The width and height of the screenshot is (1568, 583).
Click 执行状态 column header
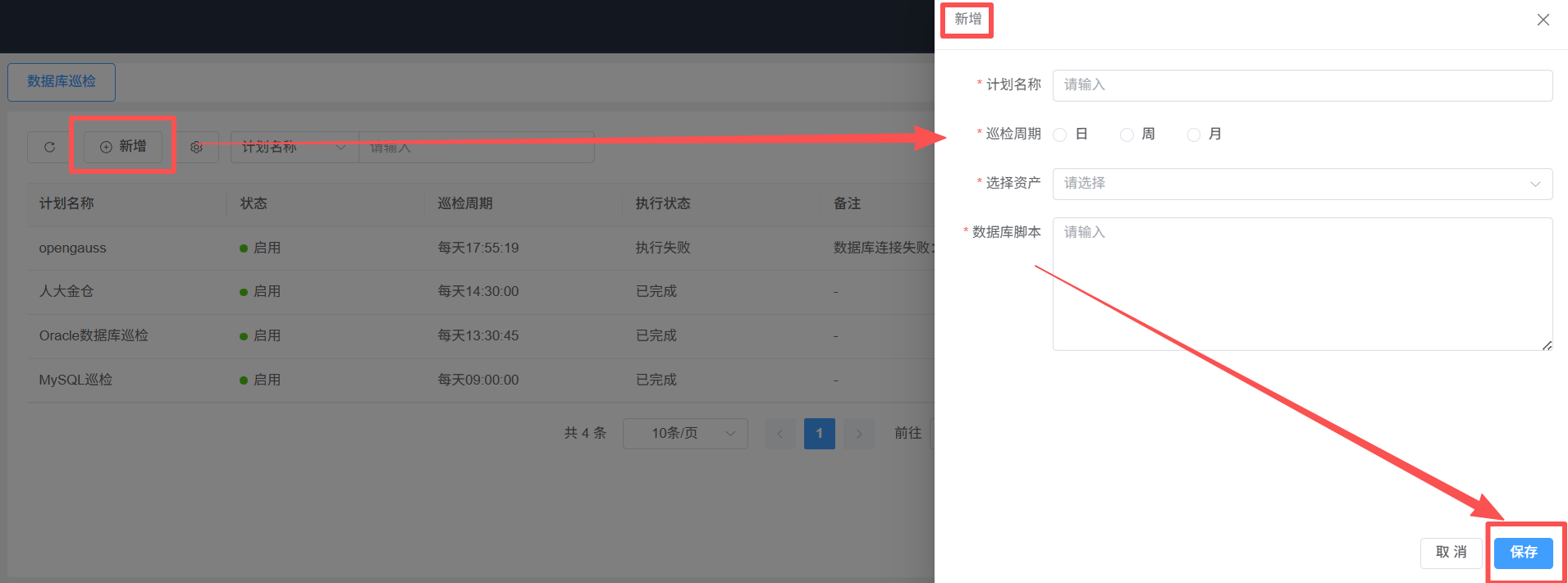[663, 203]
